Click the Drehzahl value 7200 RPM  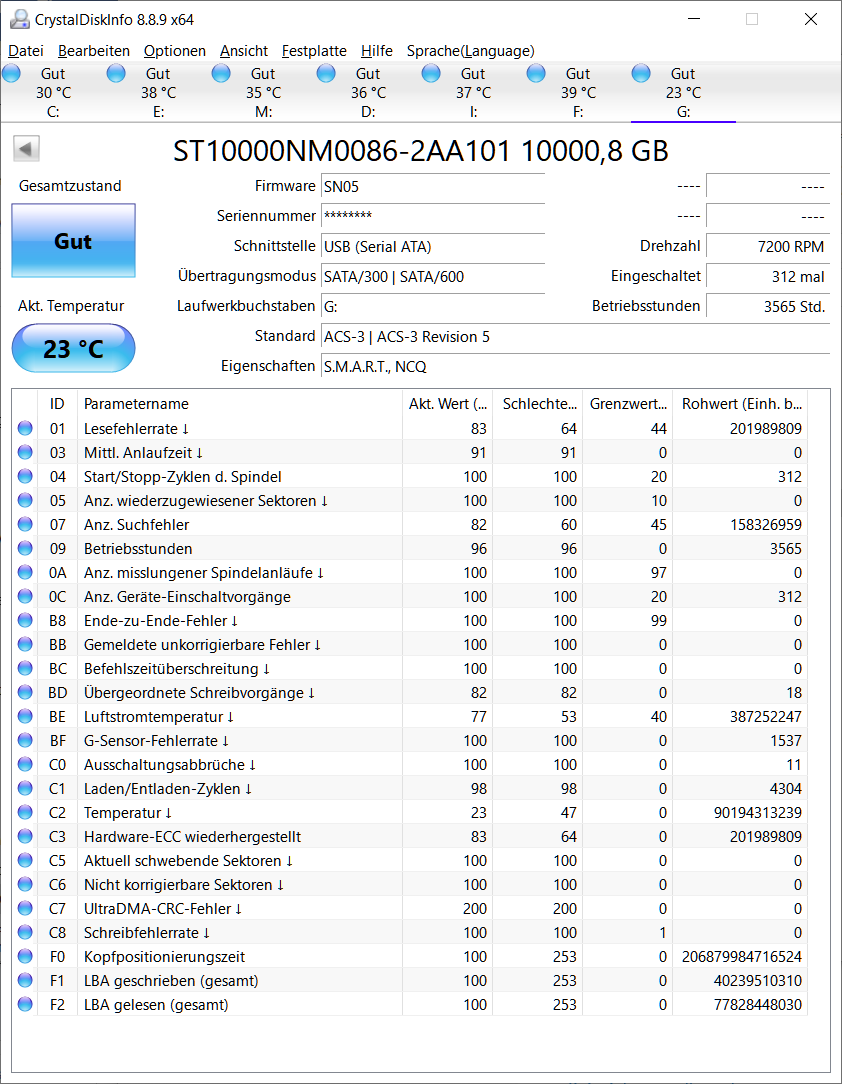[768, 247]
